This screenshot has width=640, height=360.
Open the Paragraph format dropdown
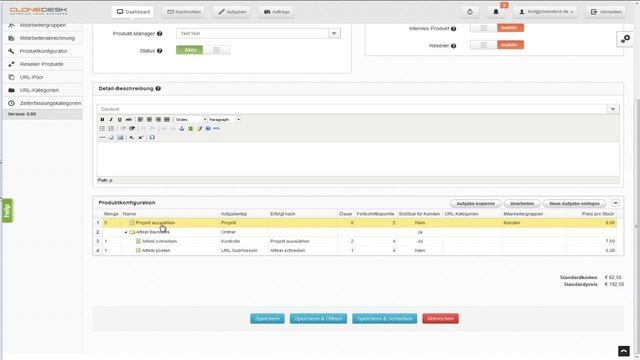pyautogui.click(x=224, y=120)
